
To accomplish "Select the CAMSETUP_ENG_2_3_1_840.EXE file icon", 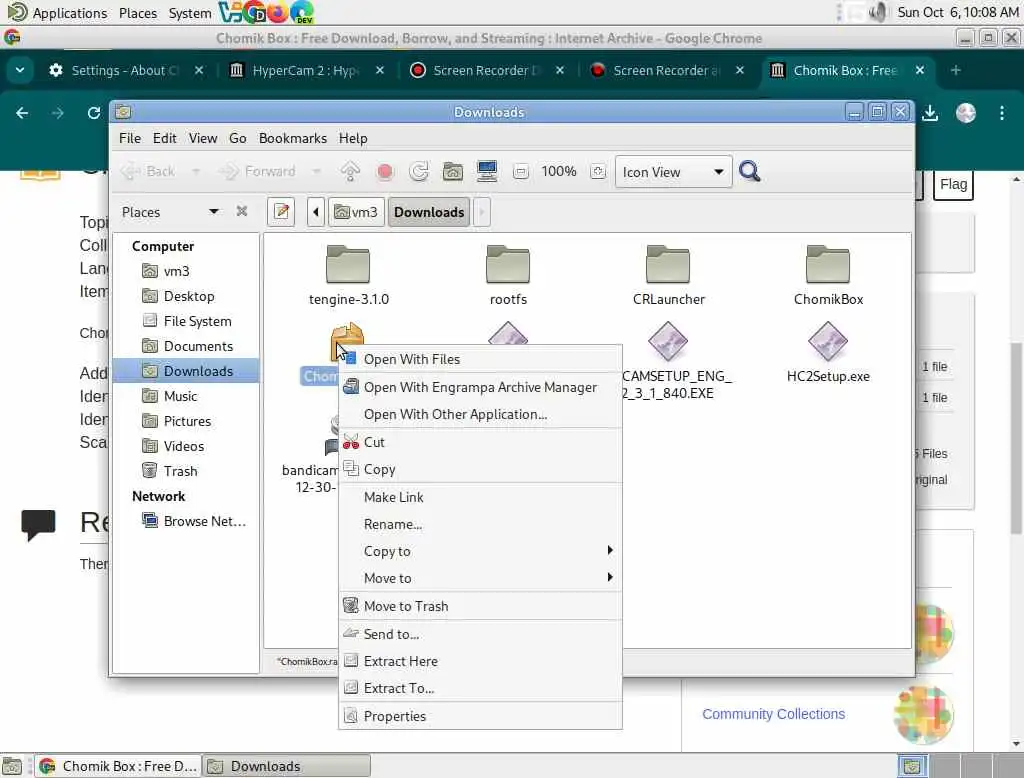I will click(668, 341).
